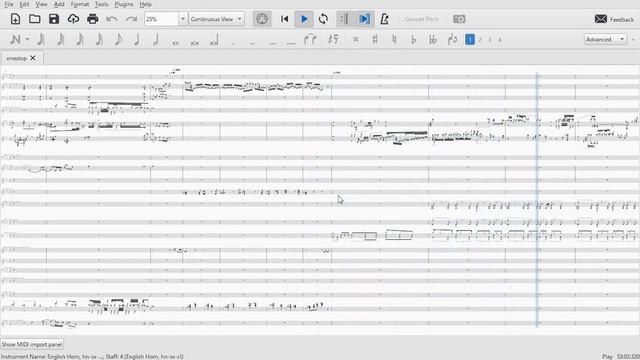Image resolution: width=640 pixels, height=360 pixels.
Task: Upload the score online with the cloud icon
Action: click(x=73, y=19)
